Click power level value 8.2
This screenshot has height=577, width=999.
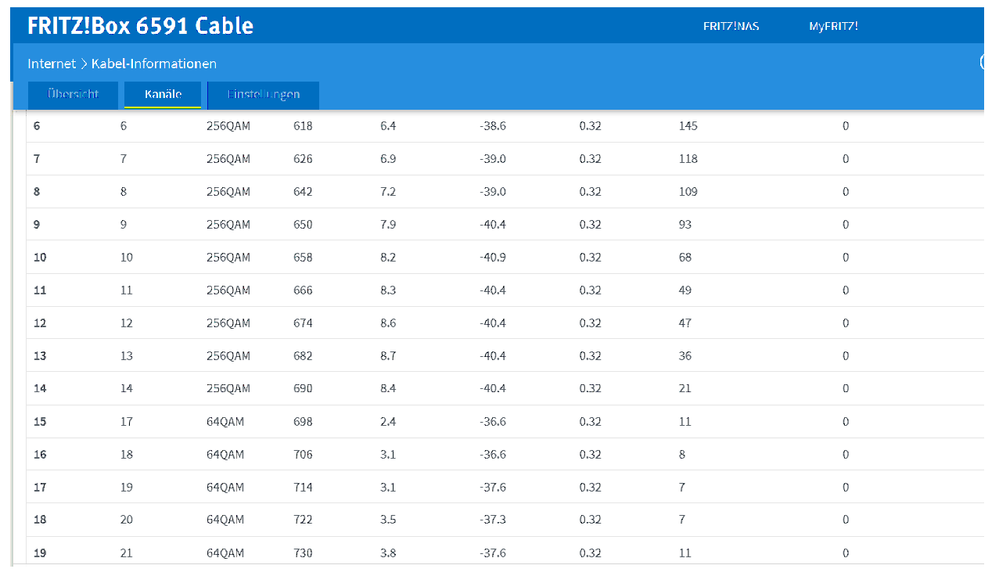[388, 257]
